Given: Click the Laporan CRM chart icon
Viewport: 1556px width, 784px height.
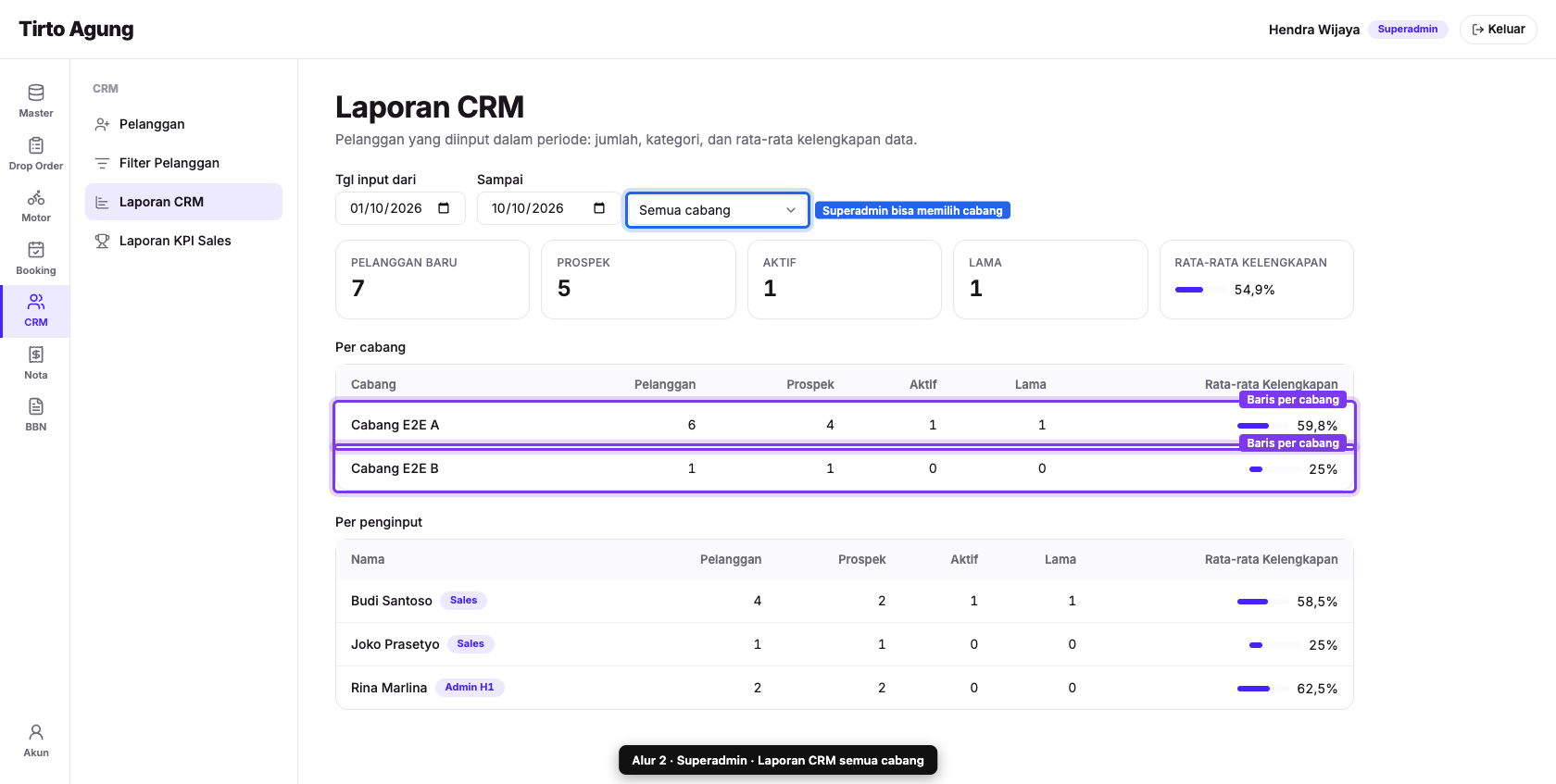Looking at the screenshot, I should 103,202.
